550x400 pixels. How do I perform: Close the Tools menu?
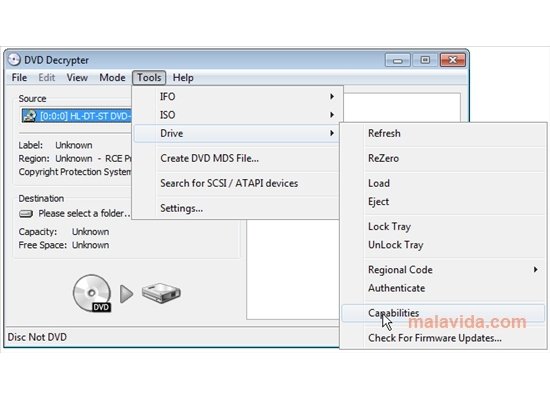click(x=149, y=78)
